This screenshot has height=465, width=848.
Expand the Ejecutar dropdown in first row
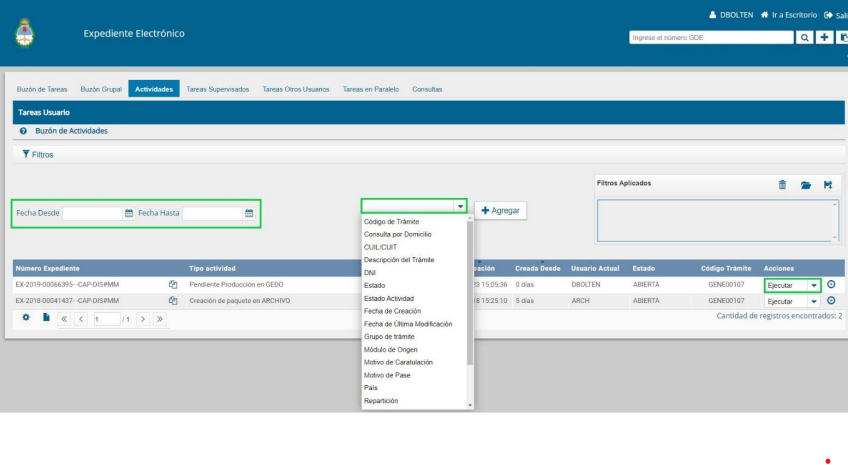pos(814,285)
